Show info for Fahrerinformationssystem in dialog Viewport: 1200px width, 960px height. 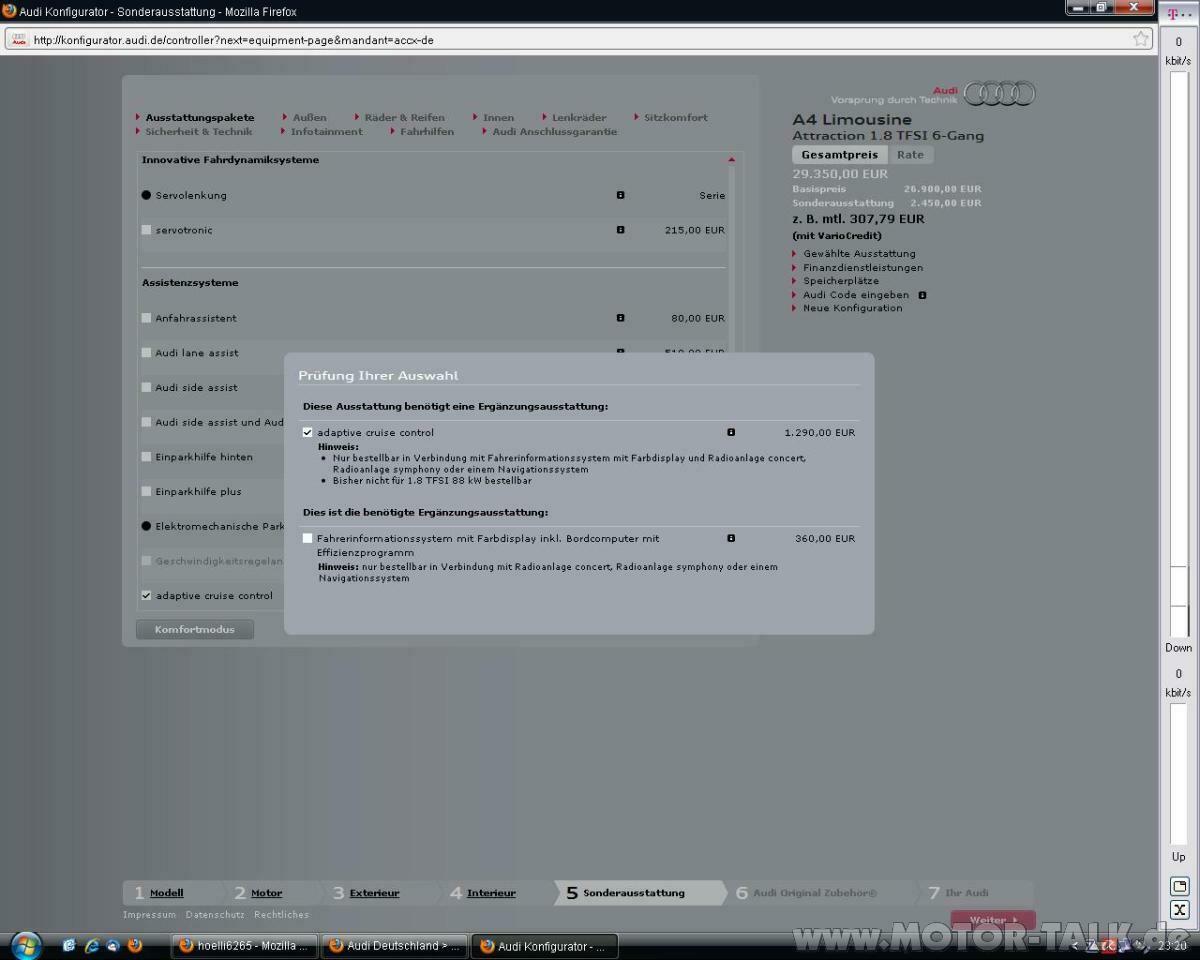tap(731, 538)
